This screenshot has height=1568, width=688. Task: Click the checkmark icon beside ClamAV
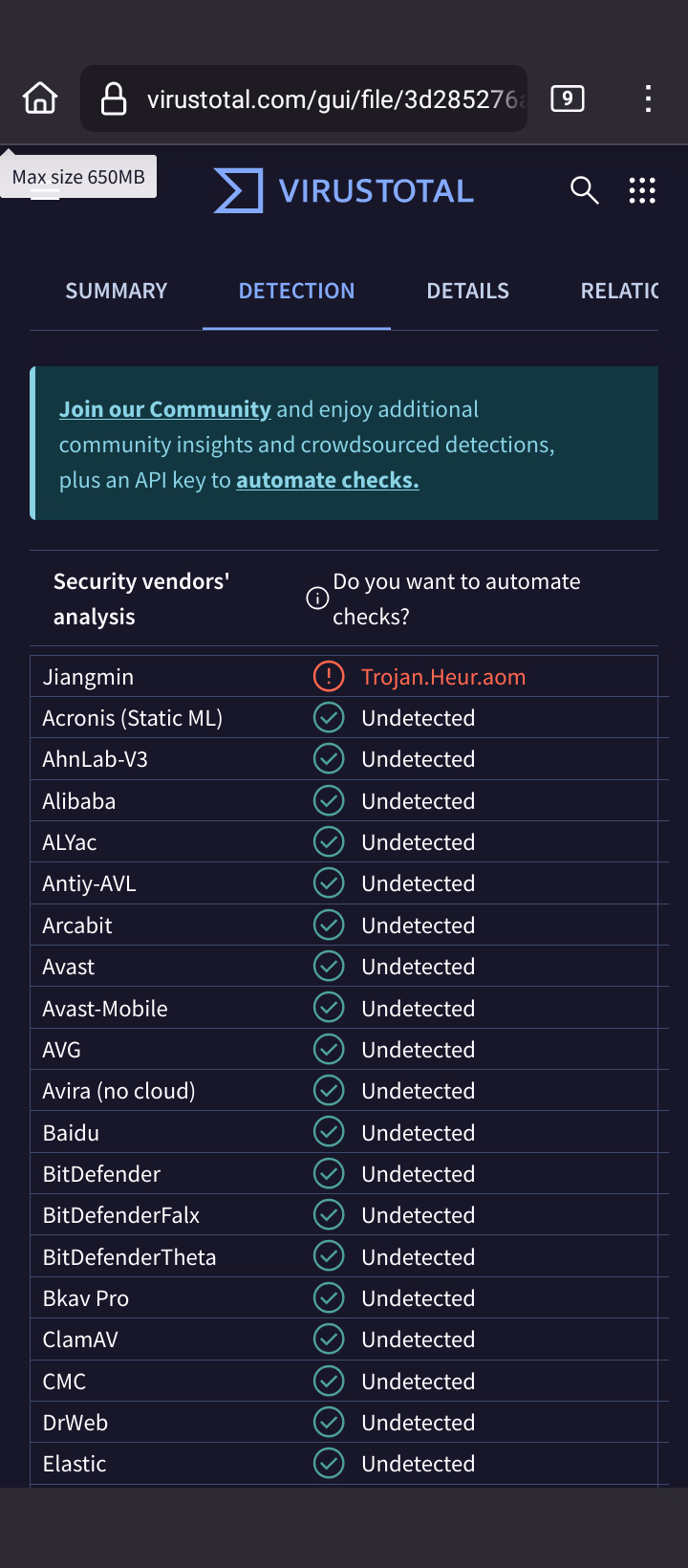(329, 1339)
